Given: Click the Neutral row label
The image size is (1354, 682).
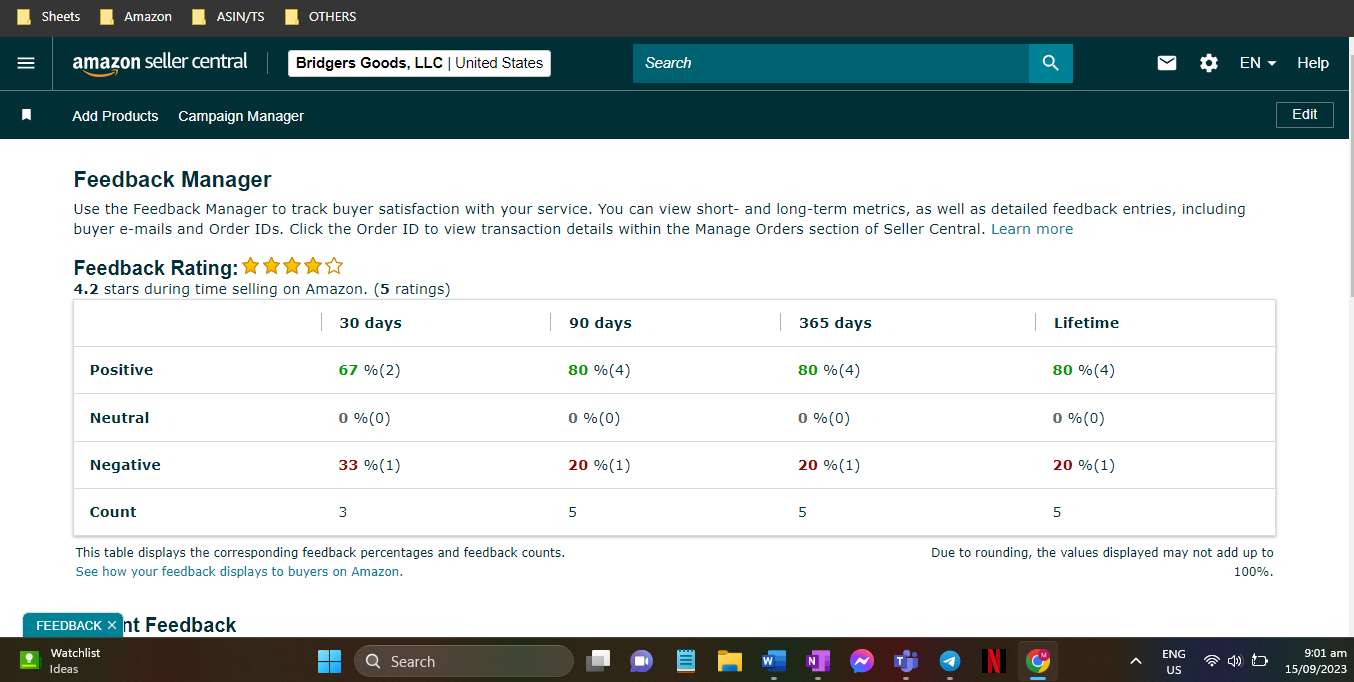Looking at the screenshot, I should [x=119, y=418].
